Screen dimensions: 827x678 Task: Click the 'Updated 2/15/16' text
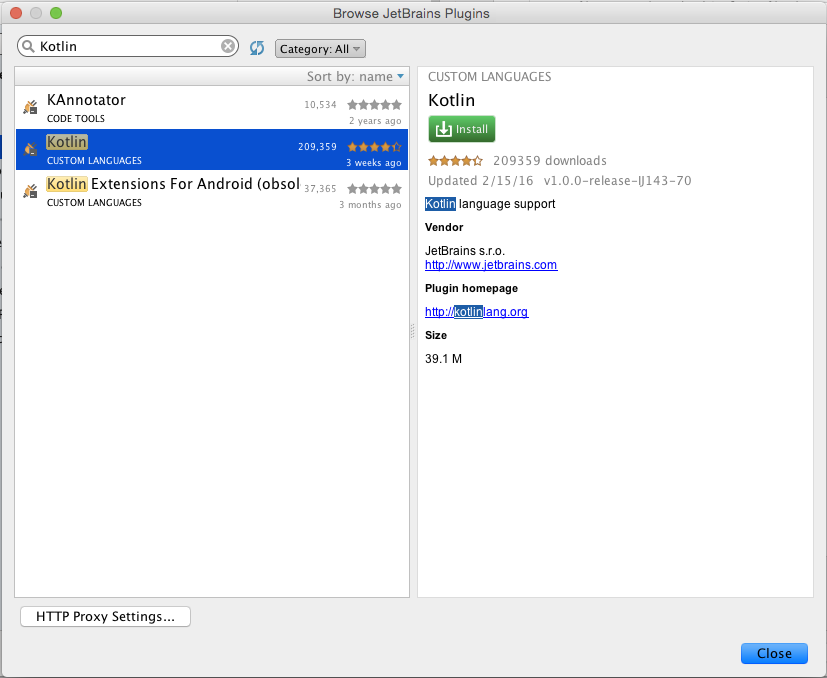(480, 181)
